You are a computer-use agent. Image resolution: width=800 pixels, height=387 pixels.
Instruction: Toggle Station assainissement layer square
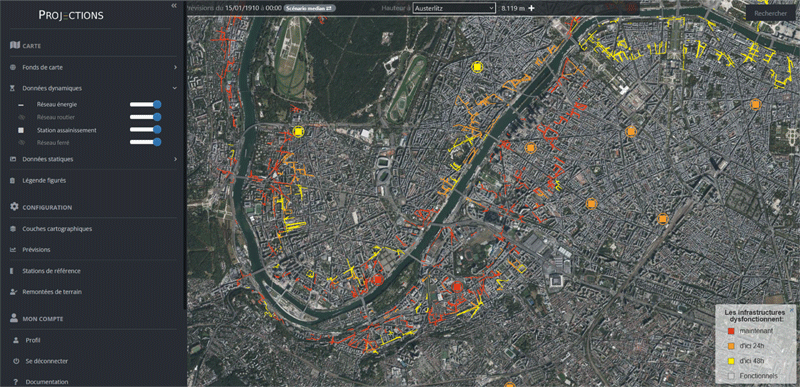pos(21,131)
